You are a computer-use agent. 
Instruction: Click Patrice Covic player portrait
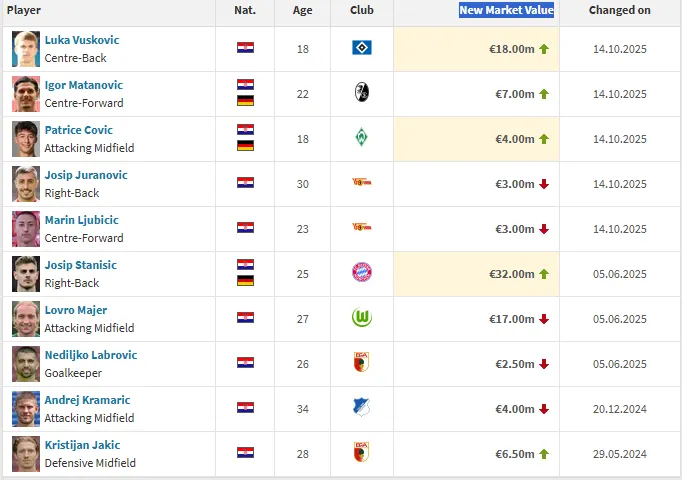click(x=26, y=138)
